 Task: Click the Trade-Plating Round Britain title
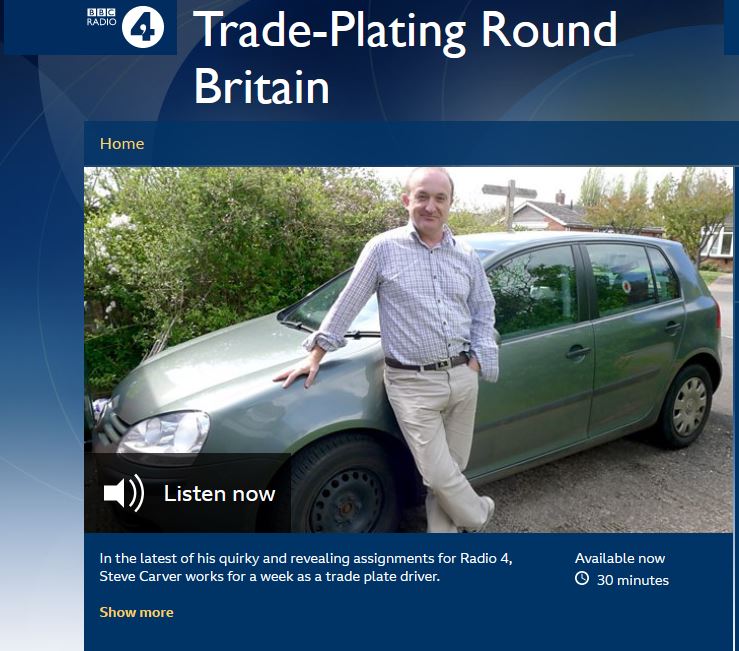click(x=405, y=58)
